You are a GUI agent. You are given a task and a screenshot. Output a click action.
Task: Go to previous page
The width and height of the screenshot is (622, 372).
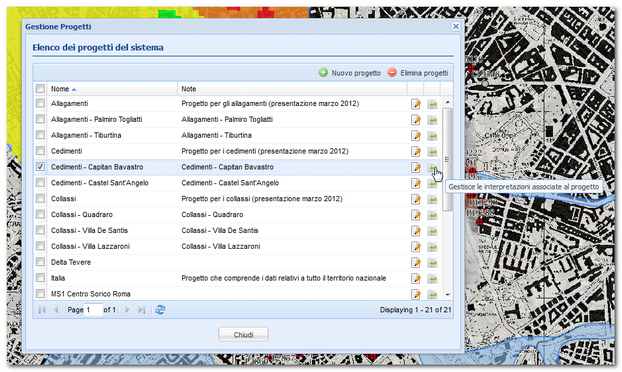pyautogui.click(x=56, y=310)
